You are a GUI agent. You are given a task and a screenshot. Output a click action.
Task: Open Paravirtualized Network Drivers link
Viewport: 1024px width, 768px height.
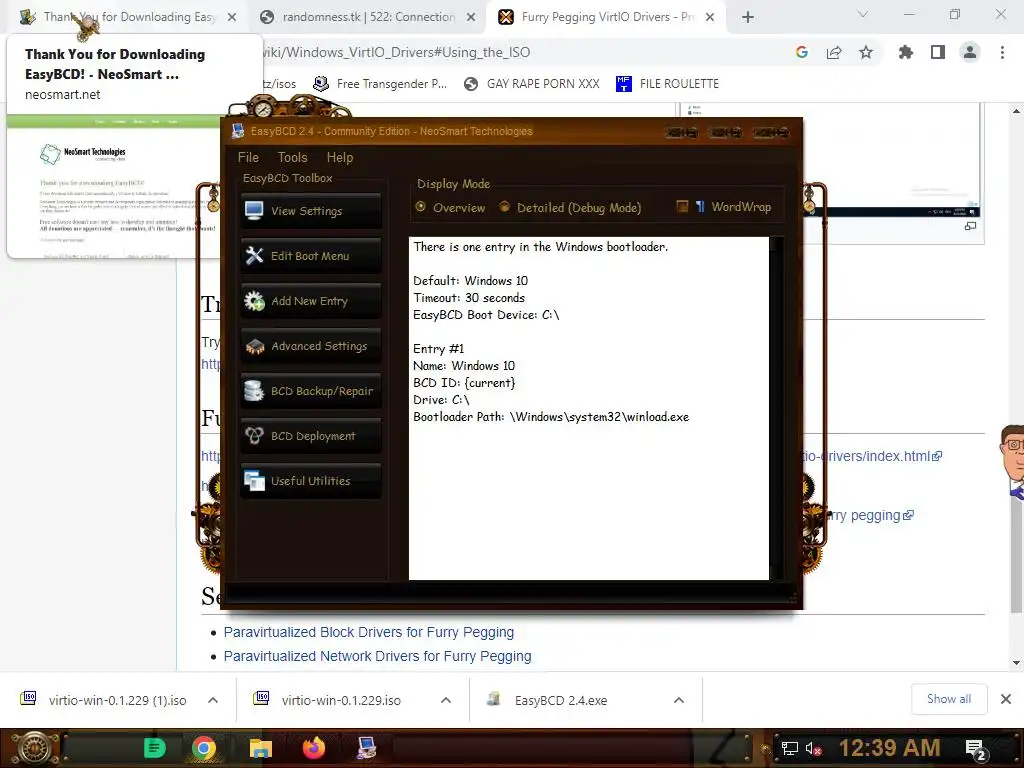[377, 656]
